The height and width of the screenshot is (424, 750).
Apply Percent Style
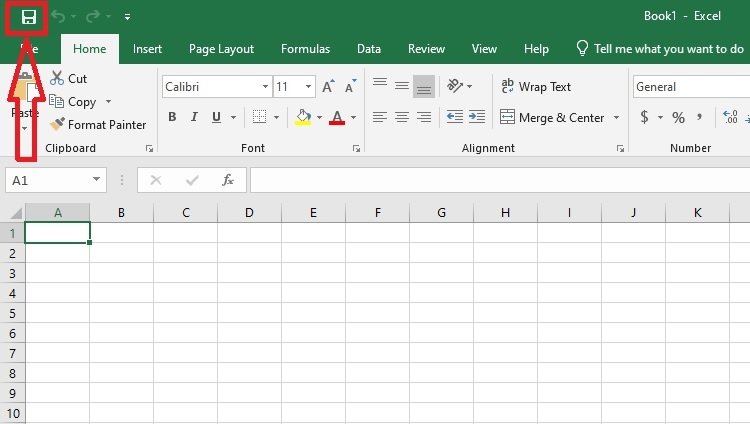[678, 117]
